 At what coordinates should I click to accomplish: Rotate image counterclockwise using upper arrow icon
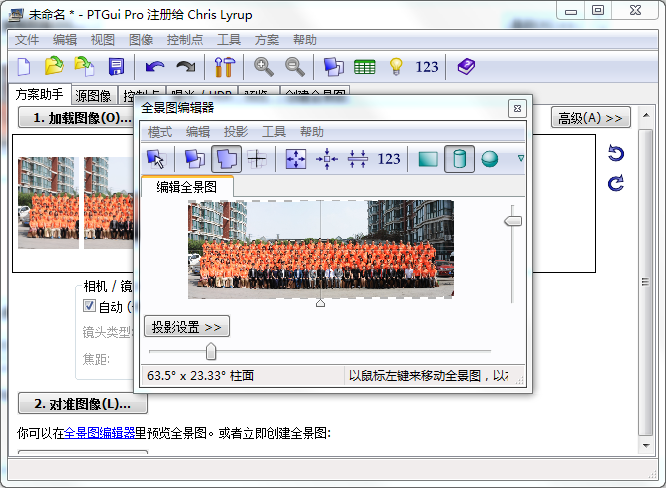[x=616, y=153]
